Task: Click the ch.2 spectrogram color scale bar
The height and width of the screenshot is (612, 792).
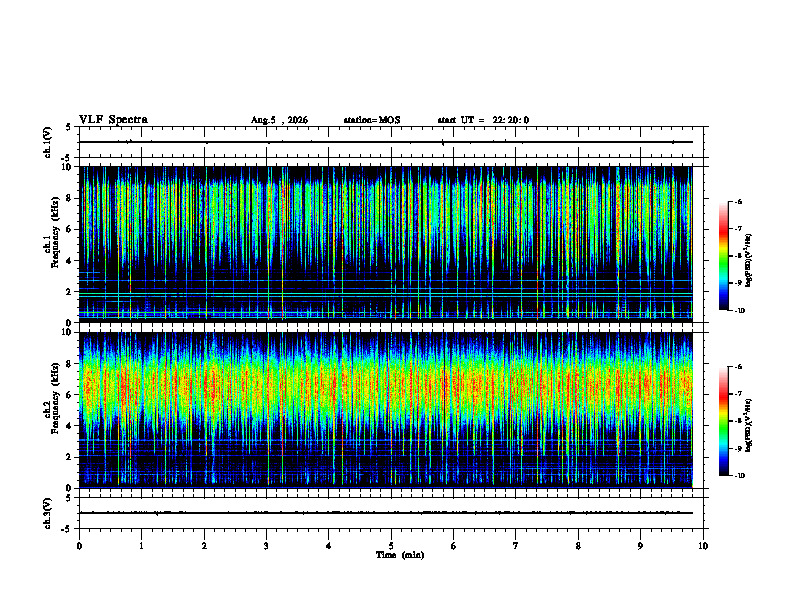Action: click(724, 421)
